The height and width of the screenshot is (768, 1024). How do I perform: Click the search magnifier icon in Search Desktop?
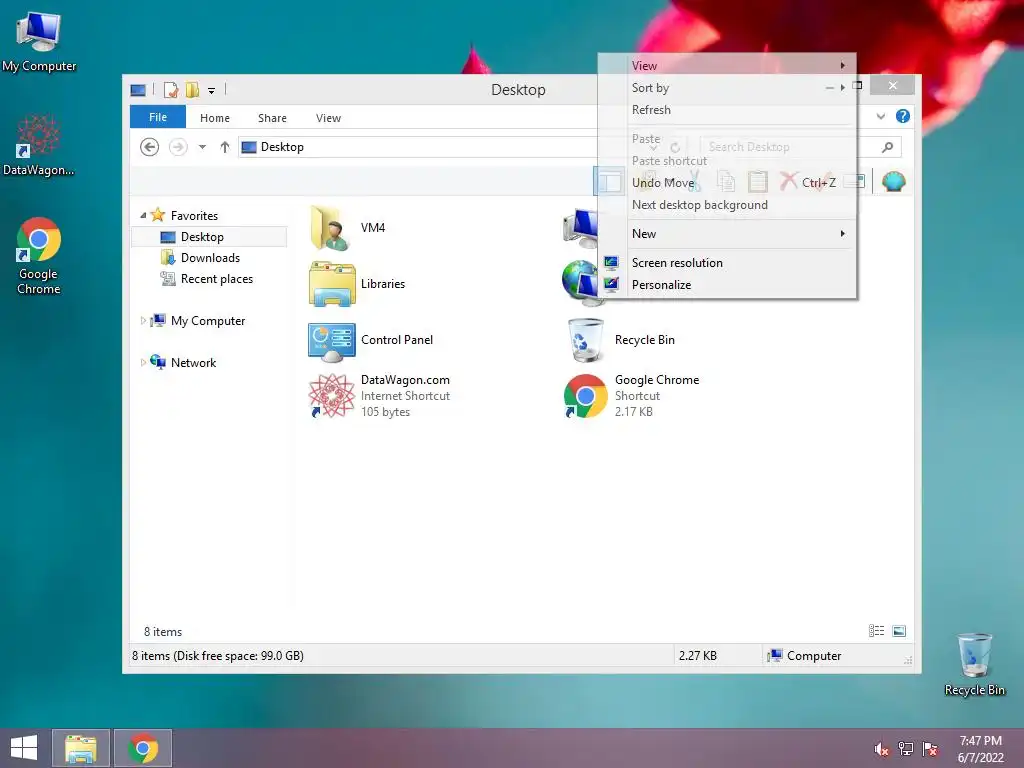point(887,147)
